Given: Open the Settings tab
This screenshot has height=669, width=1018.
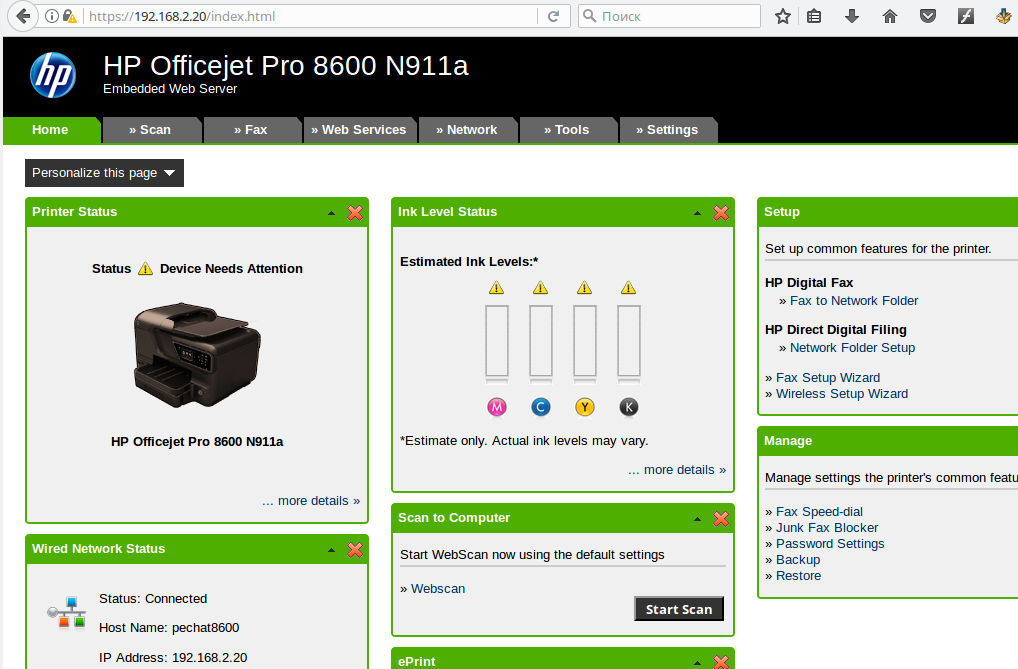Looking at the screenshot, I should (x=668, y=130).
